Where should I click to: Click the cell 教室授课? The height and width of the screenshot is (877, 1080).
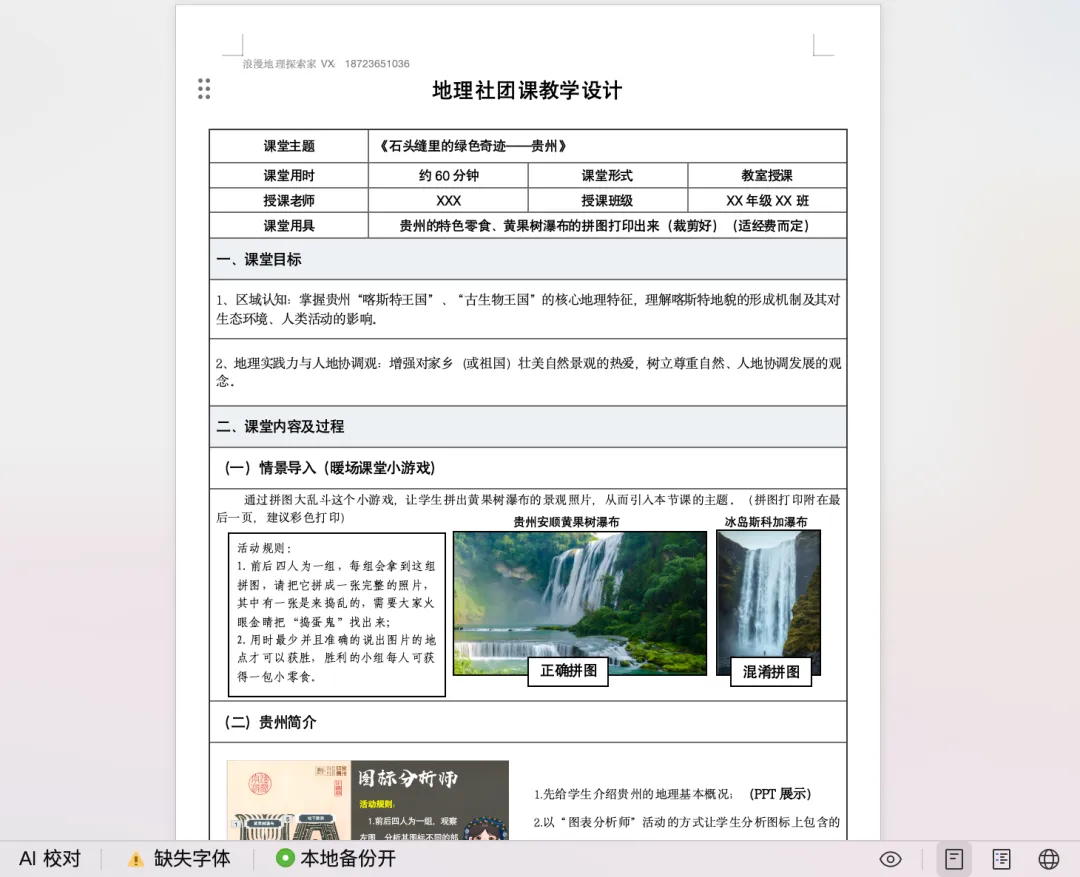tap(767, 175)
